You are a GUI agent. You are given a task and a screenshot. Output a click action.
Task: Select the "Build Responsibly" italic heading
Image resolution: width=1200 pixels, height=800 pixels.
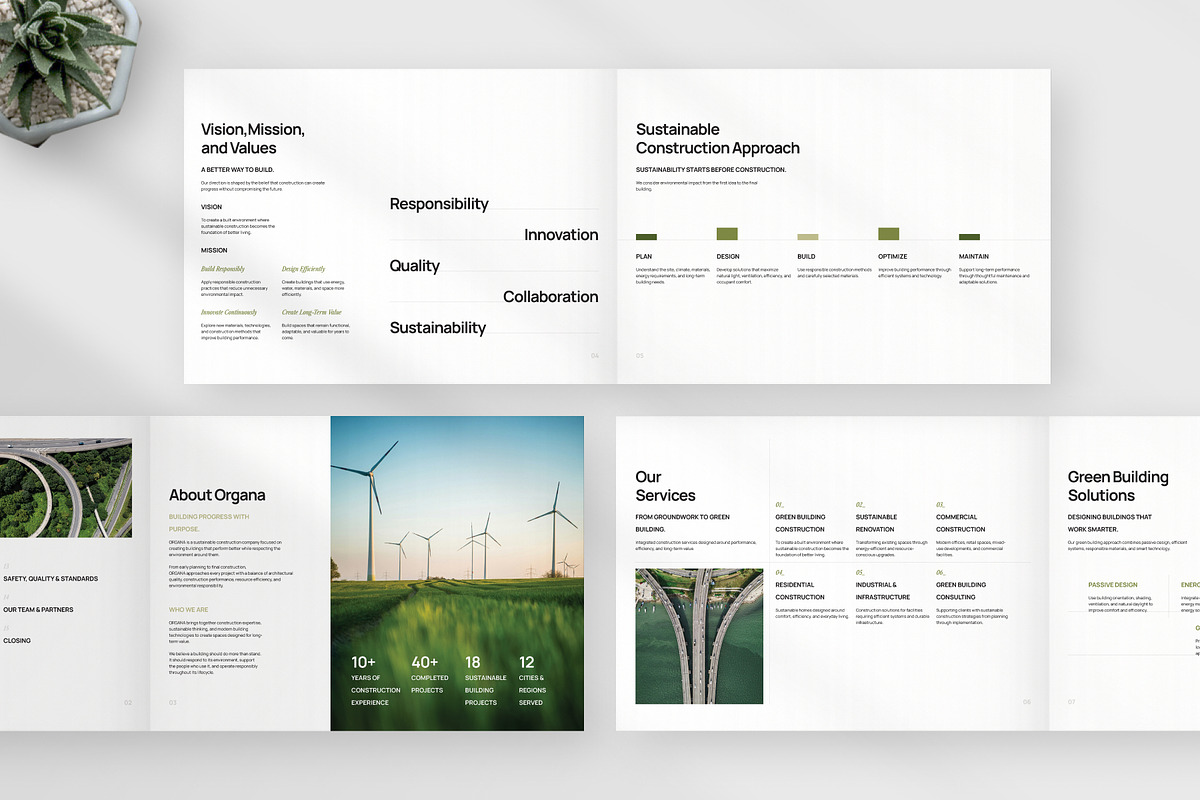[223, 269]
